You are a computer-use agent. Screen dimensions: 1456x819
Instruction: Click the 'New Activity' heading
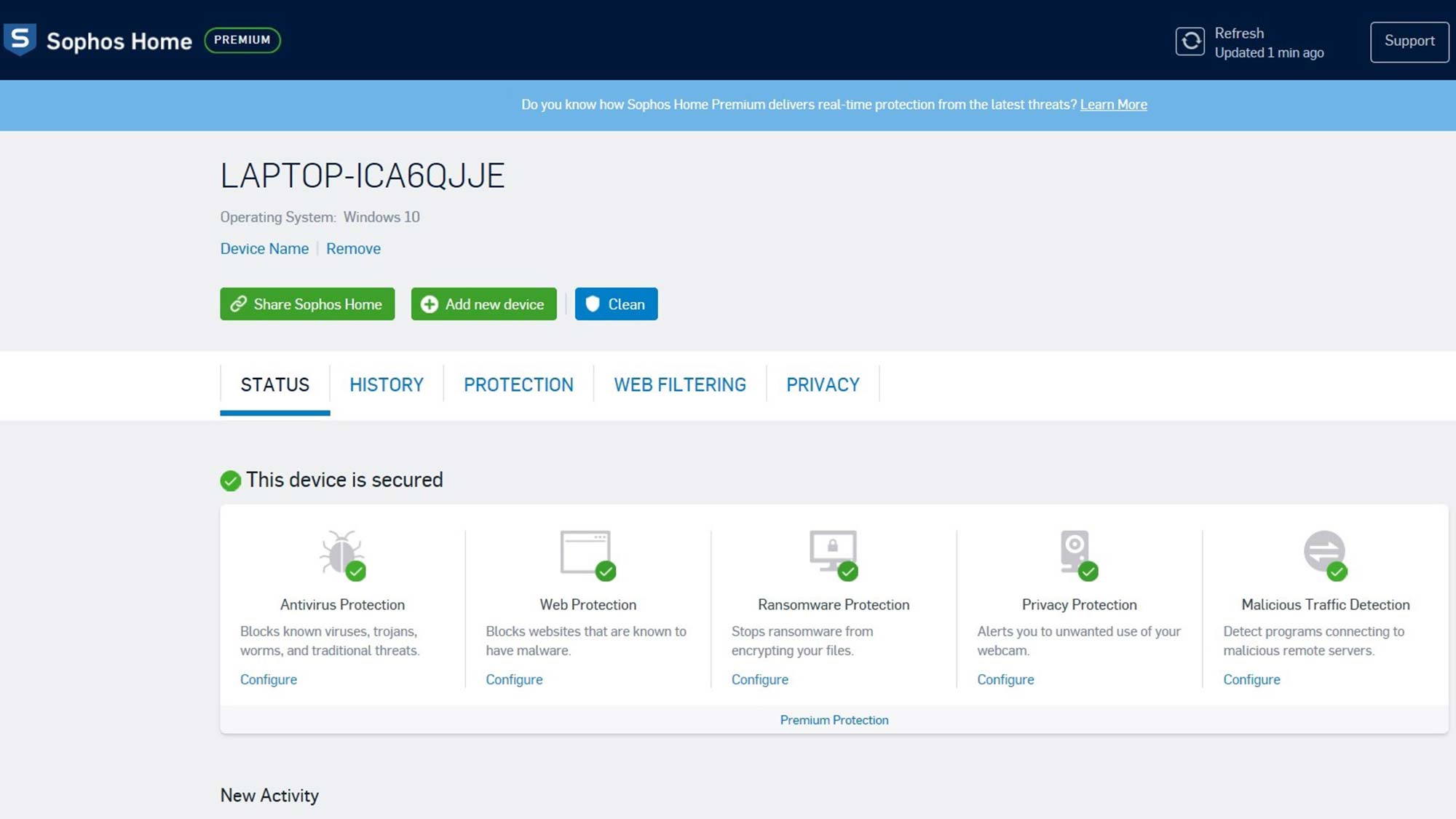pyautogui.click(x=269, y=795)
